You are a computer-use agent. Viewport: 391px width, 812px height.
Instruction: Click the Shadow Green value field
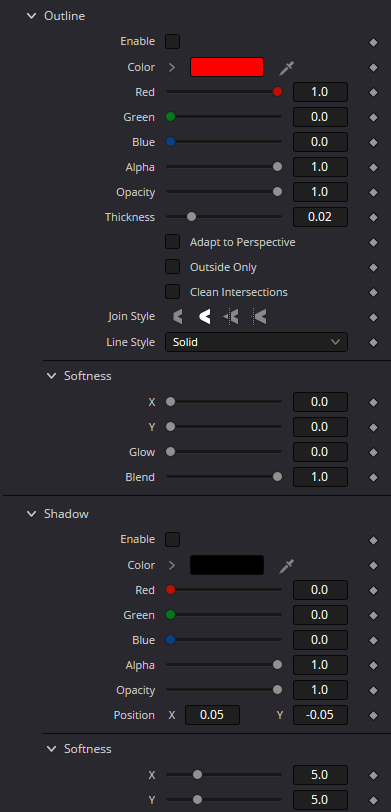[320, 615]
